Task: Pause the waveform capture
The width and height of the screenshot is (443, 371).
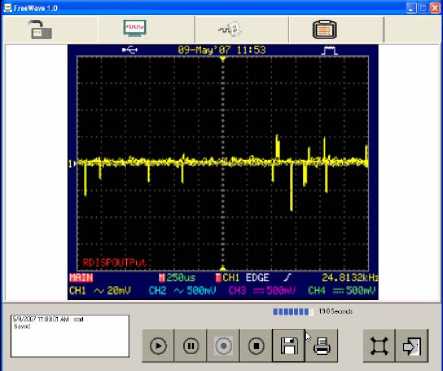Action: (x=191, y=346)
